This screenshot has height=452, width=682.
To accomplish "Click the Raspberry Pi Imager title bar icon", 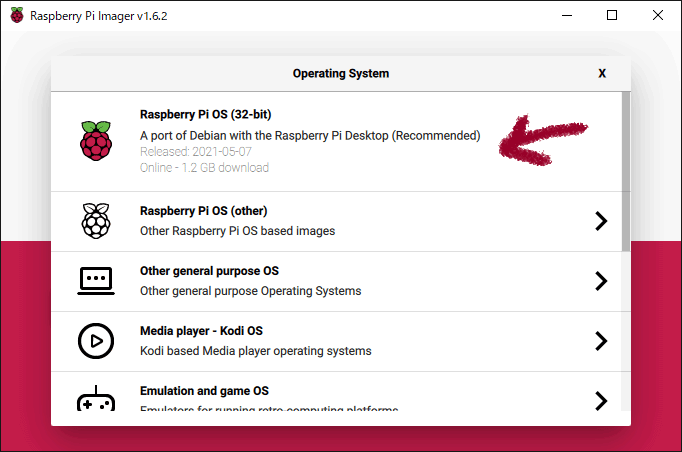I will 17,15.
